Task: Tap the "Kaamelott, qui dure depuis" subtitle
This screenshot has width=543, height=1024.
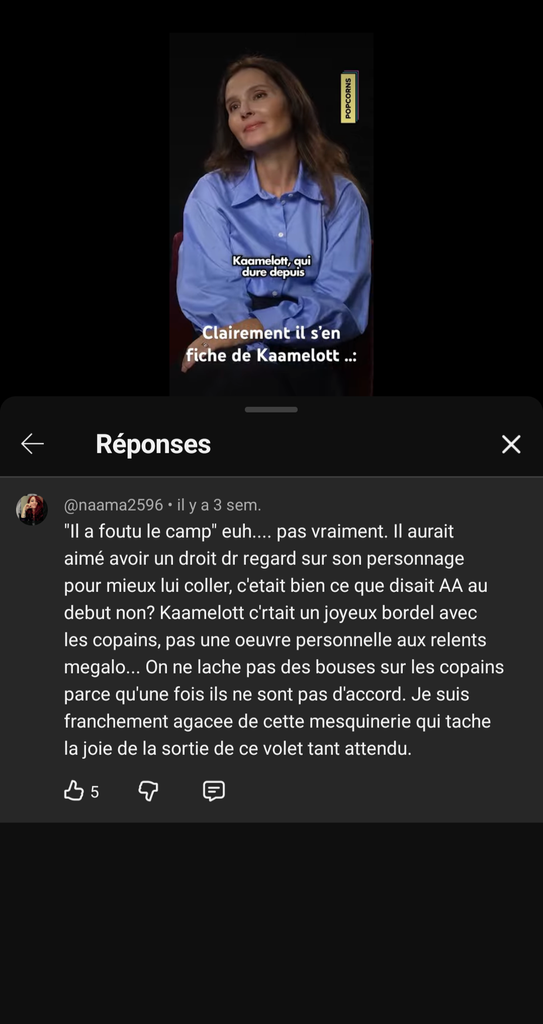Action: pos(272,266)
